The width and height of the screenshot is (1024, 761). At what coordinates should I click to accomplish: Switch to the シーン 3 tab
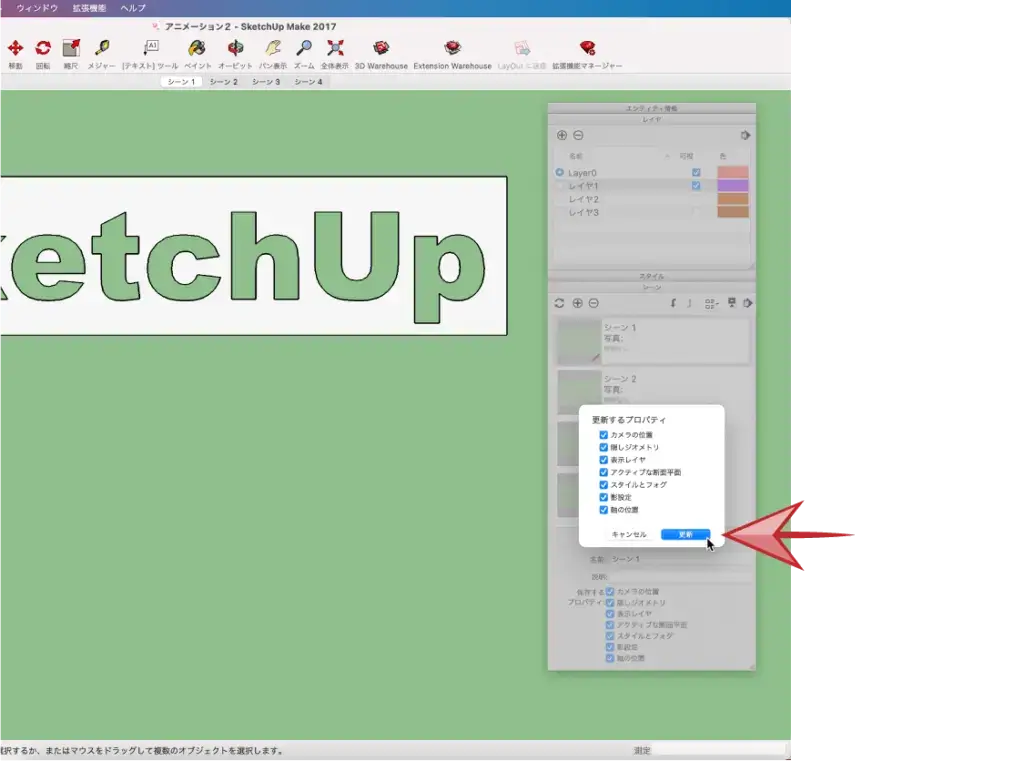pyautogui.click(x=265, y=82)
